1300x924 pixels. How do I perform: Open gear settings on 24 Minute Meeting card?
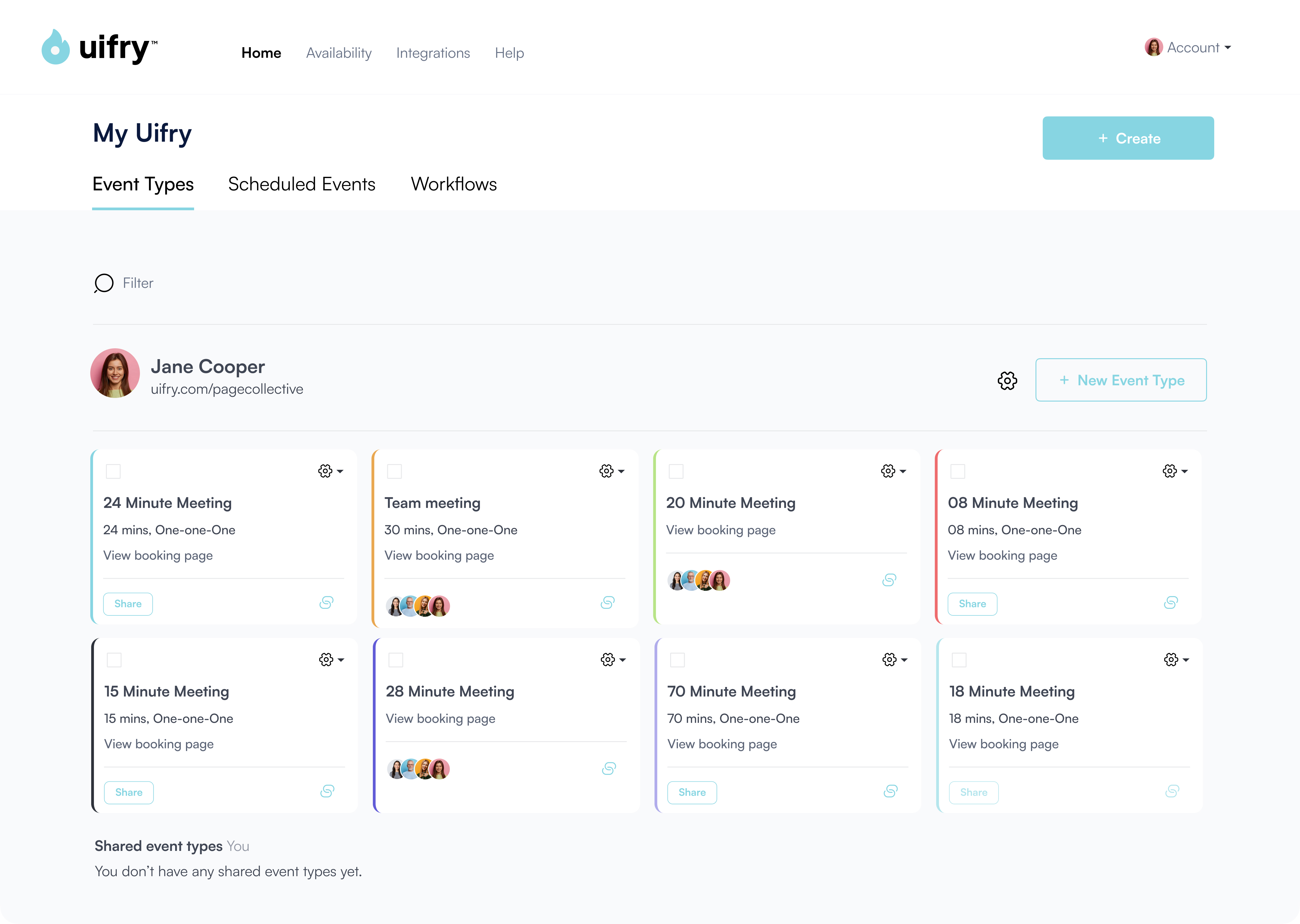coord(325,471)
